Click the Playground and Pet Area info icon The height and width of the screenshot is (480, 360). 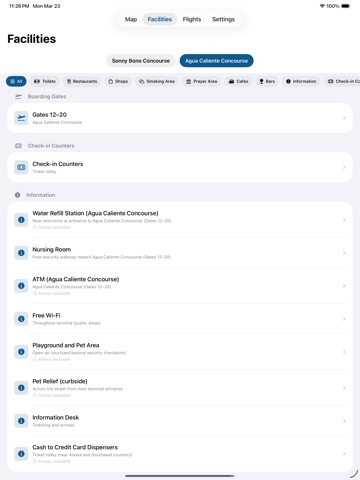pyautogui.click(x=21, y=352)
